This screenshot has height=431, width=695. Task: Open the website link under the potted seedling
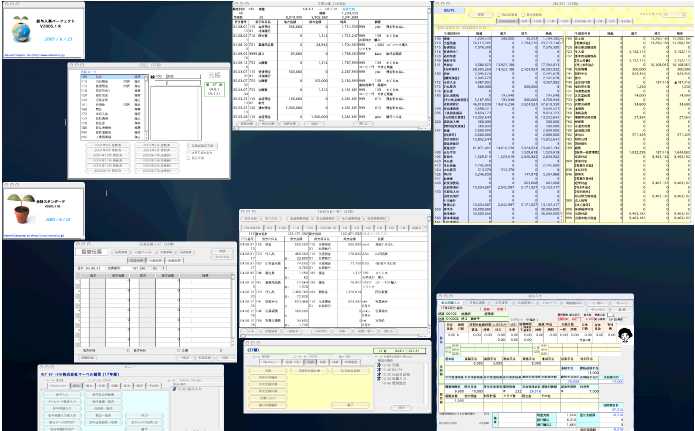click(x=35, y=235)
